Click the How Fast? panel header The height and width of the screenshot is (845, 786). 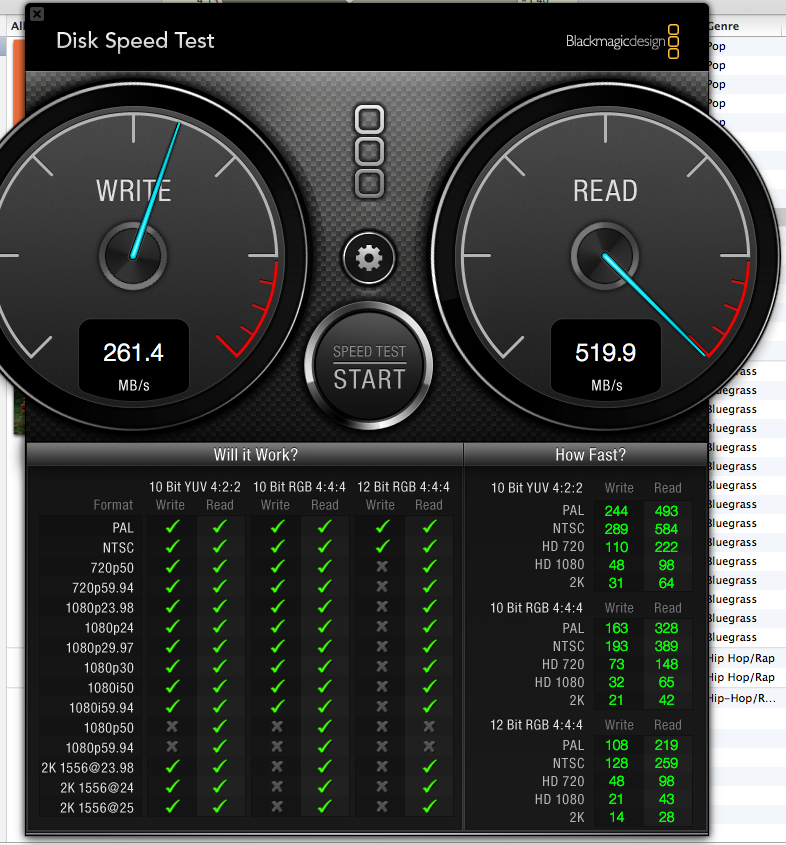[586, 455]
